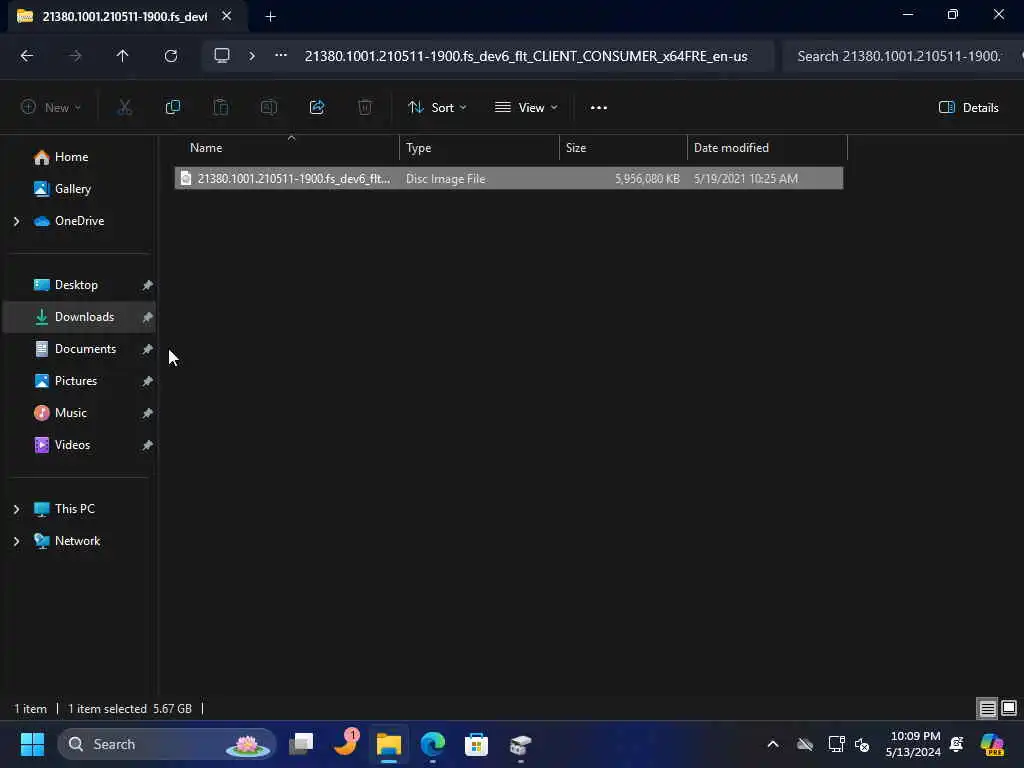Image resolution: width=1024 pixels, height=768 pixels.
Task: Rename the selected file
Action: [268, 108]
